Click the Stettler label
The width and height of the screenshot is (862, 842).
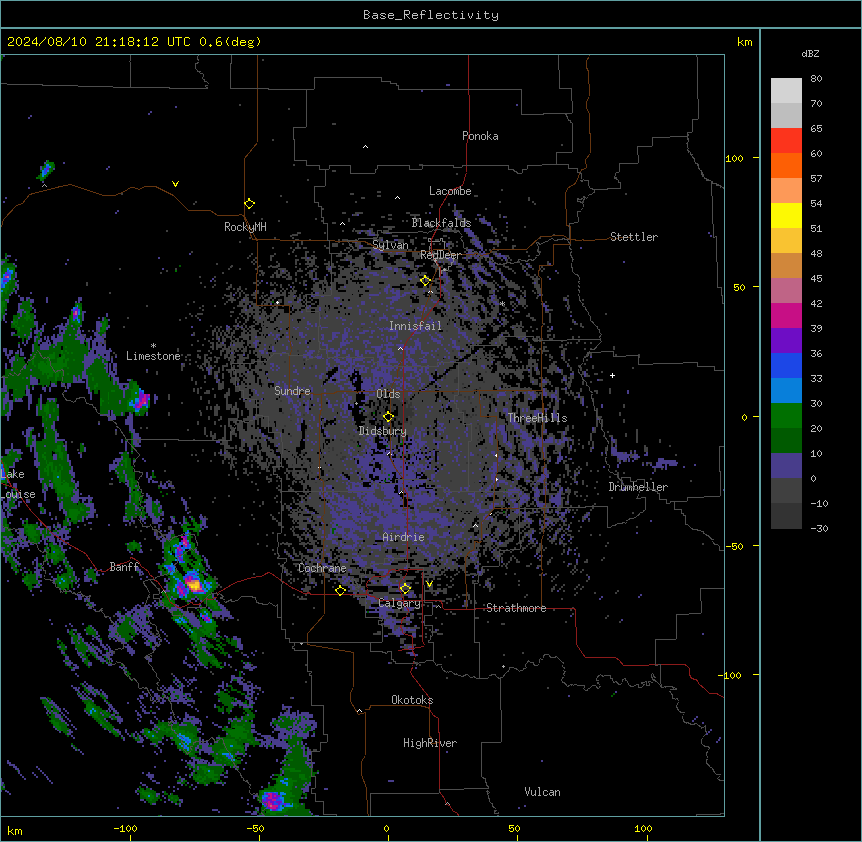(x=634, y=237)
